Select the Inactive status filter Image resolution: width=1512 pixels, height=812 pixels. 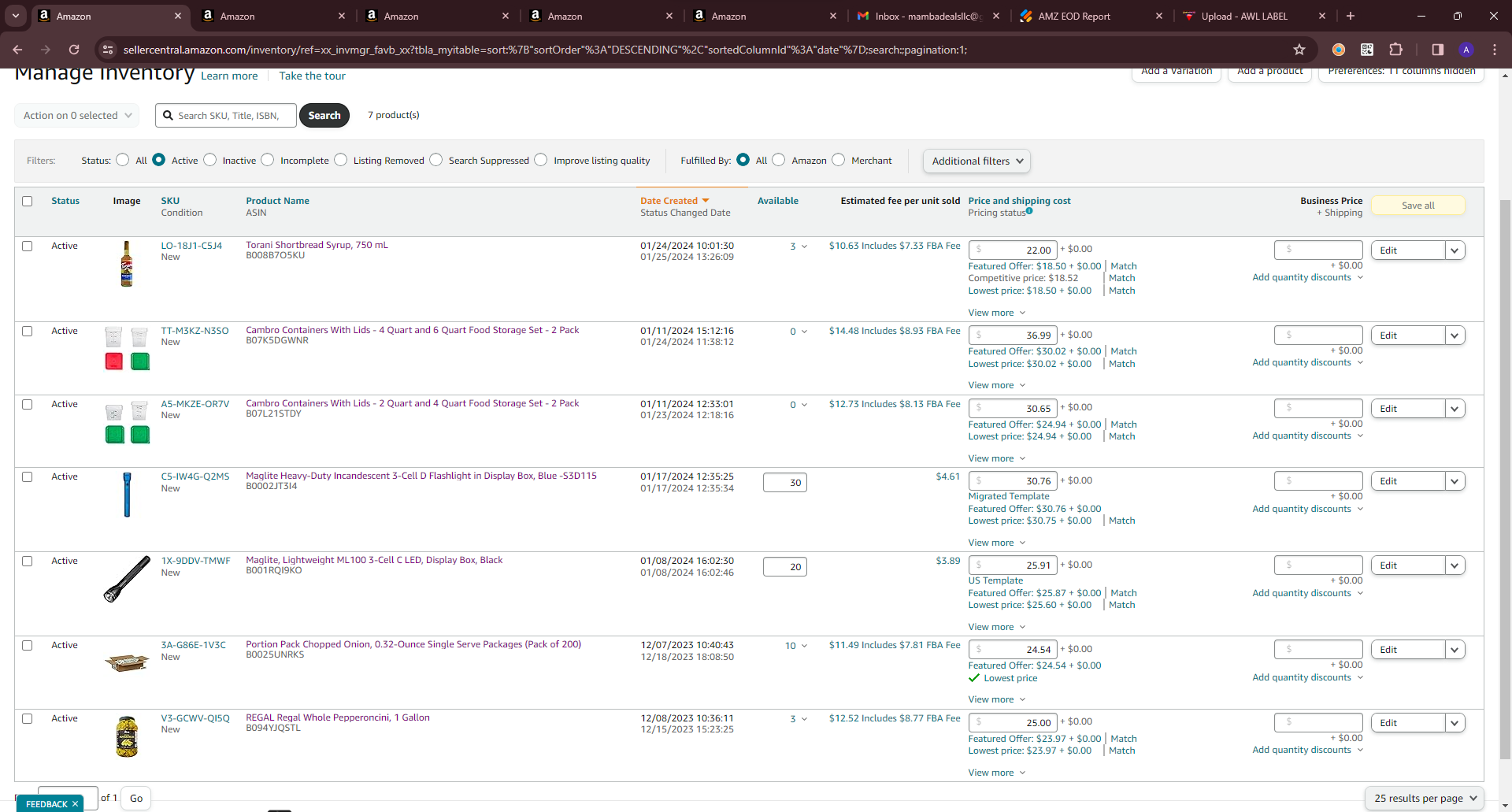click(209, 160)
